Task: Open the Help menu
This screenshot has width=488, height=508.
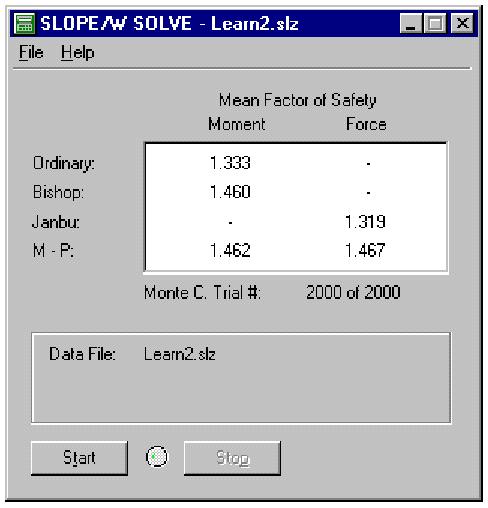Action: tap(78, 53)
